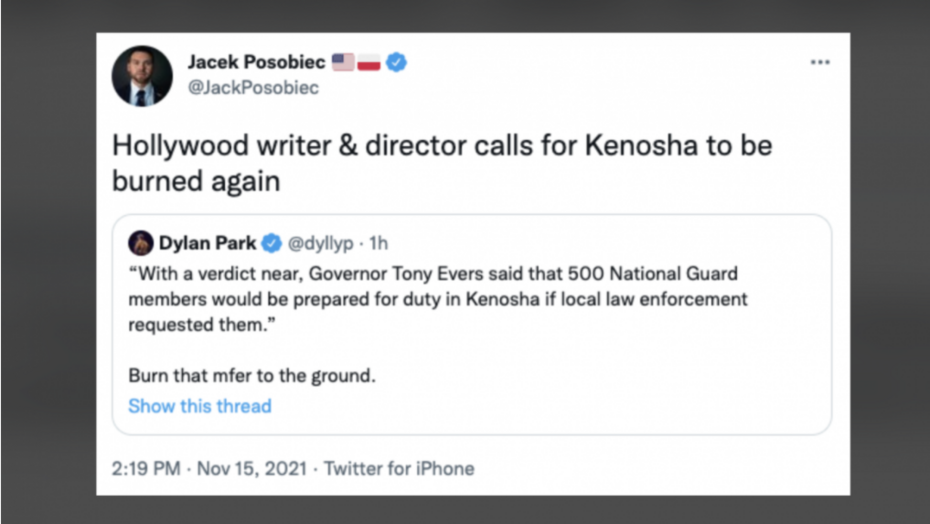The width and height of the screenshot is (930, 524).
Task: Click the verified badge next to Dylan Park
Action: (272, 243)
